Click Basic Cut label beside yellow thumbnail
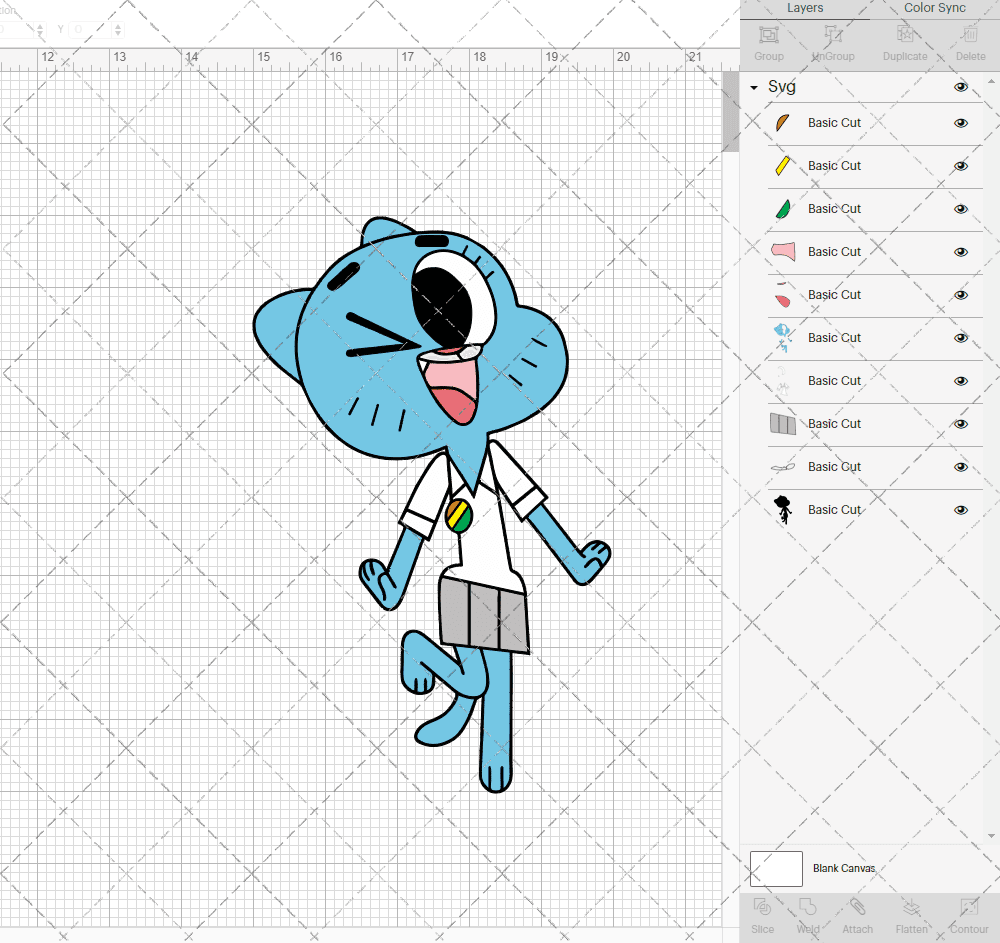 coord(834,166)
